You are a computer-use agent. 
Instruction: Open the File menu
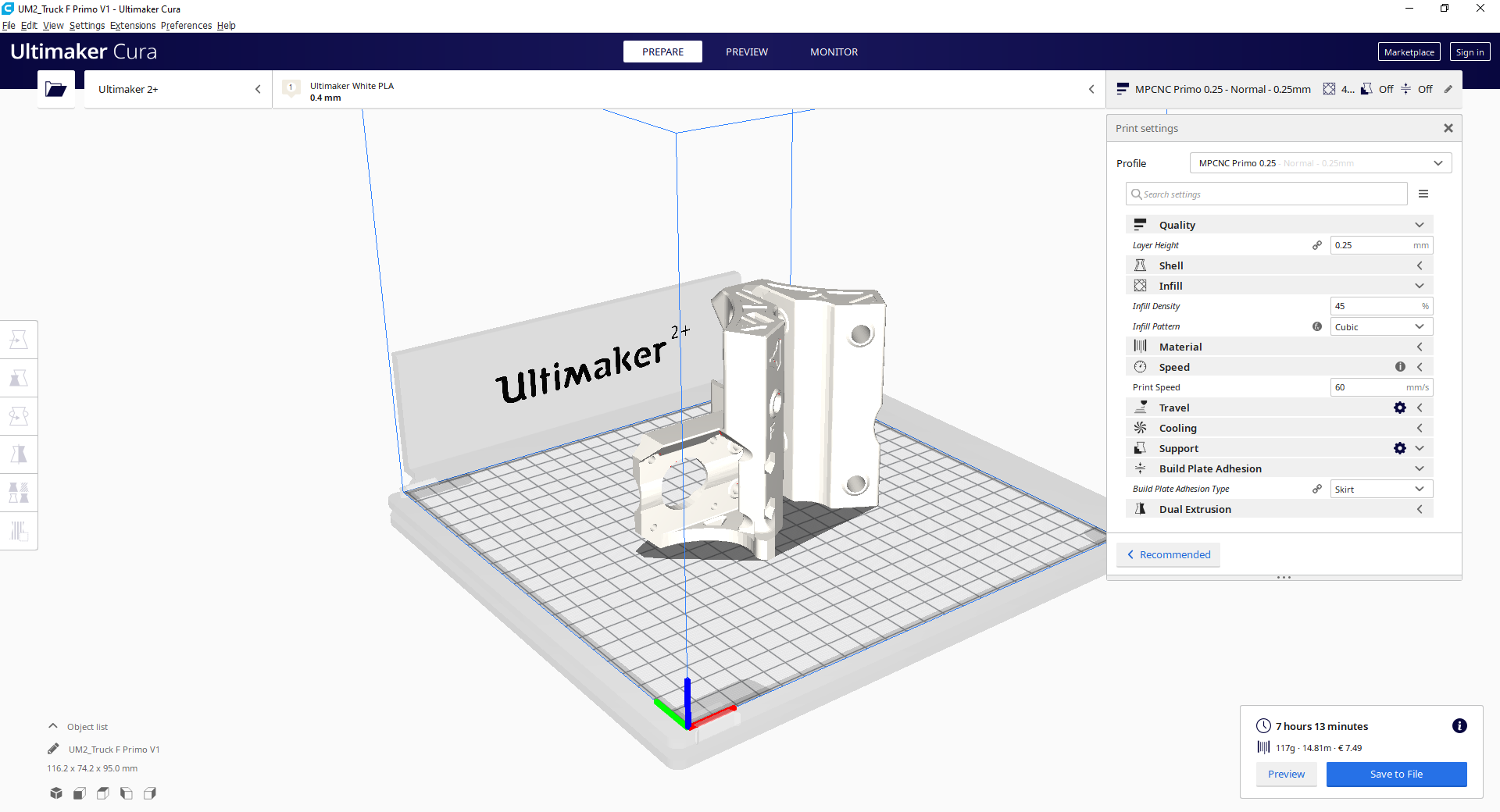[9, 25]
